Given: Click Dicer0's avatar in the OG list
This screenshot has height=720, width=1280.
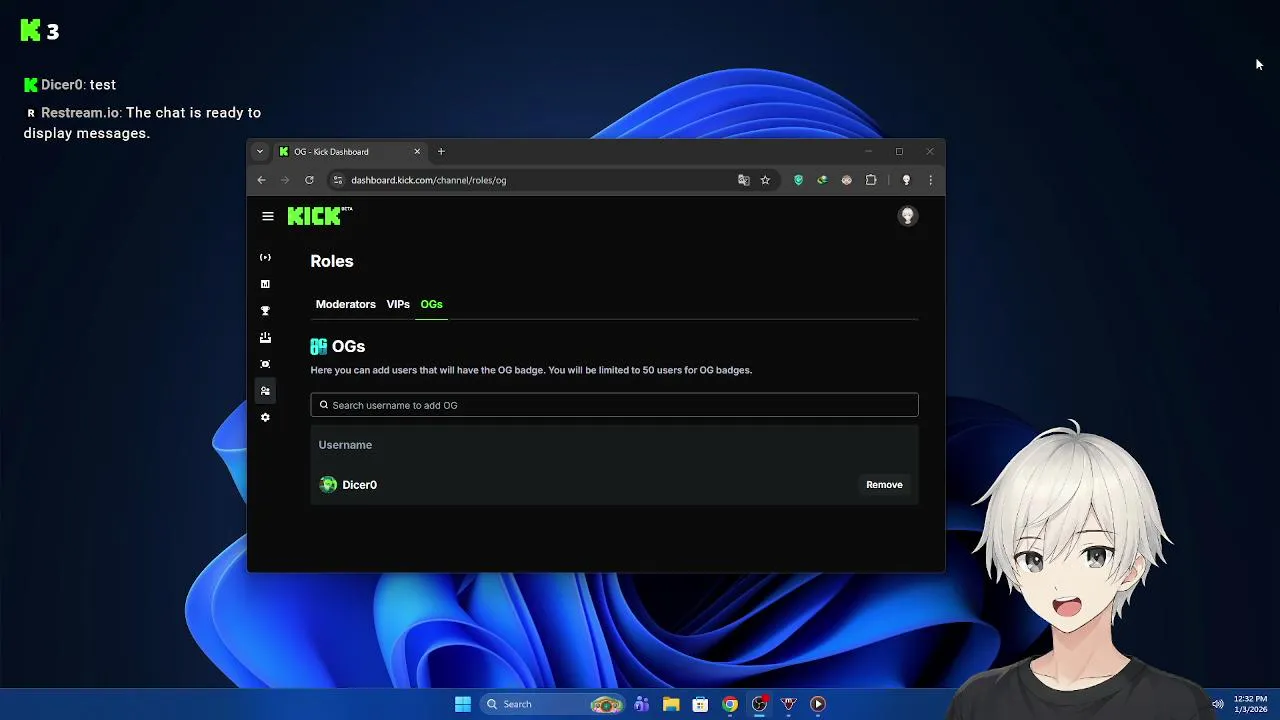Looking at the screenshot, I should pos(328,485).
